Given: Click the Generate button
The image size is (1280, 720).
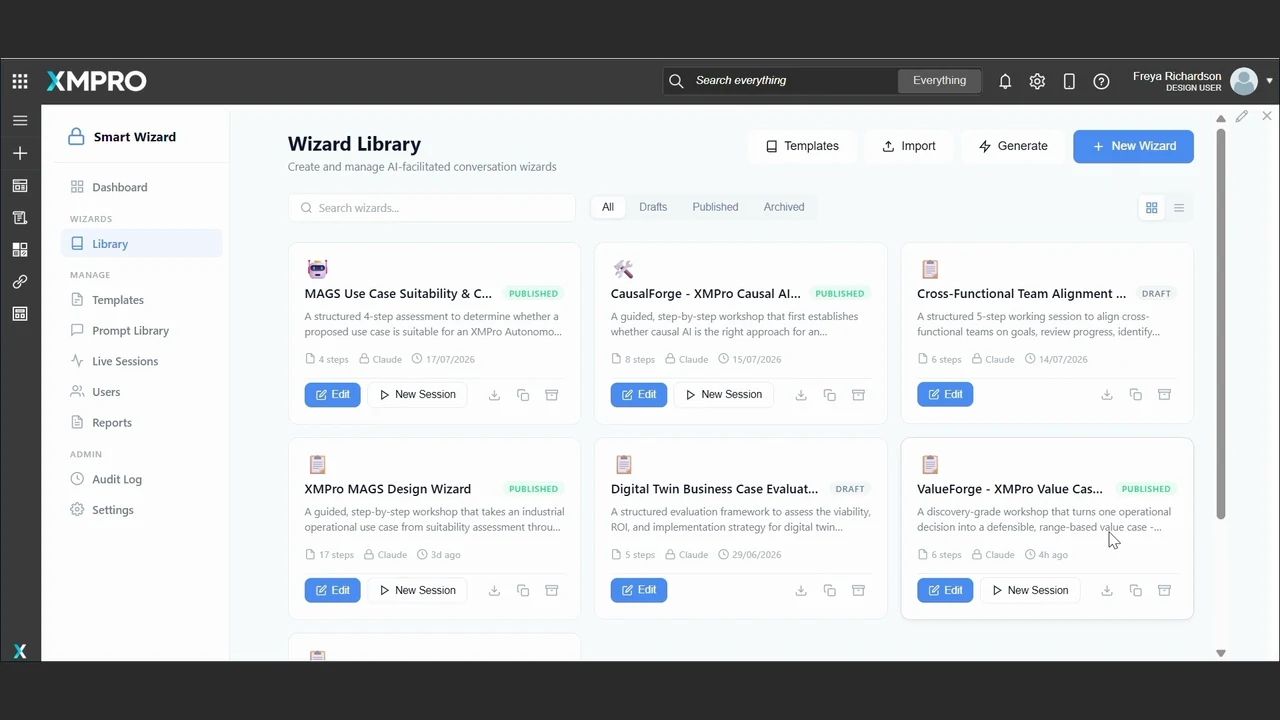Looking at the screenshot, I should pos(1013,146).
